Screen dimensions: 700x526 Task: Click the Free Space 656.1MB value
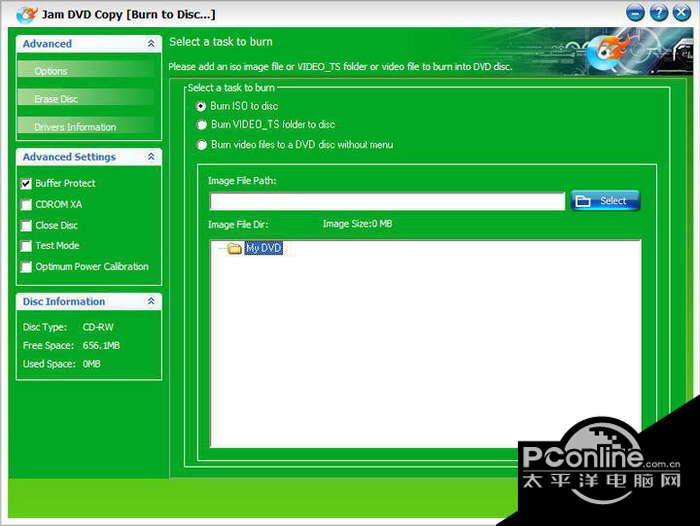[101, 346]
